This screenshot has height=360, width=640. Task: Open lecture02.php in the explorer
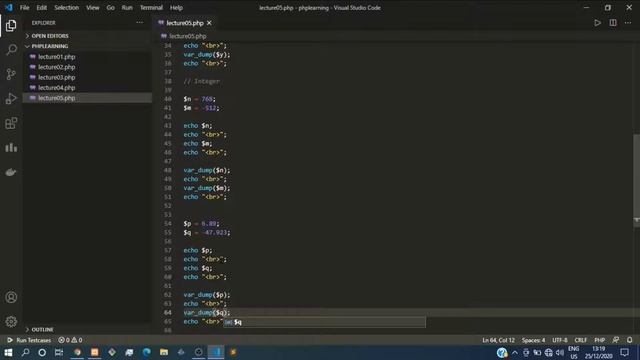56,67
